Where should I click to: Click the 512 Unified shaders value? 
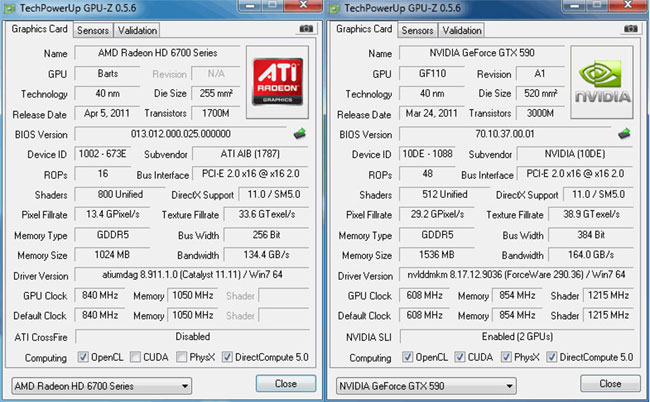444,194
